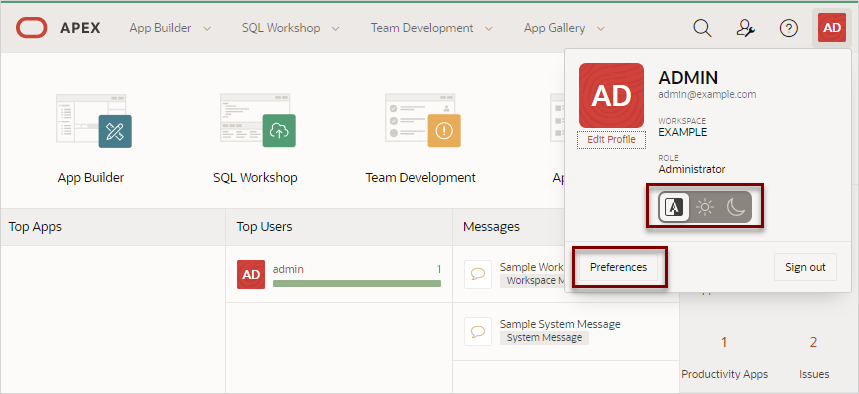Open Preferences
Image resolution: width=859 pixels, height=394 pixels.
pyautogui.click(x=619, y=267)
